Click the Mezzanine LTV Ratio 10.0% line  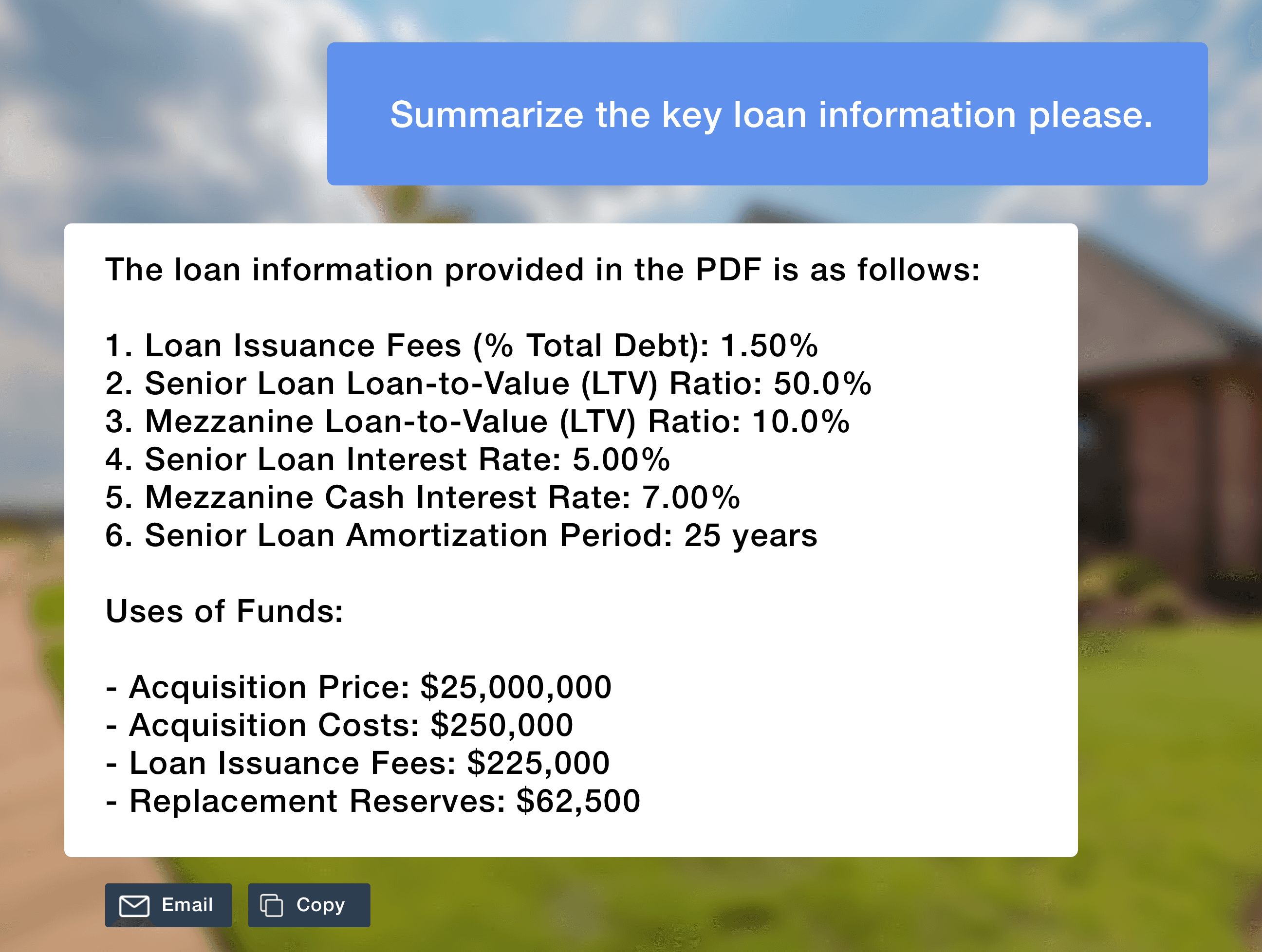point(477,421)
